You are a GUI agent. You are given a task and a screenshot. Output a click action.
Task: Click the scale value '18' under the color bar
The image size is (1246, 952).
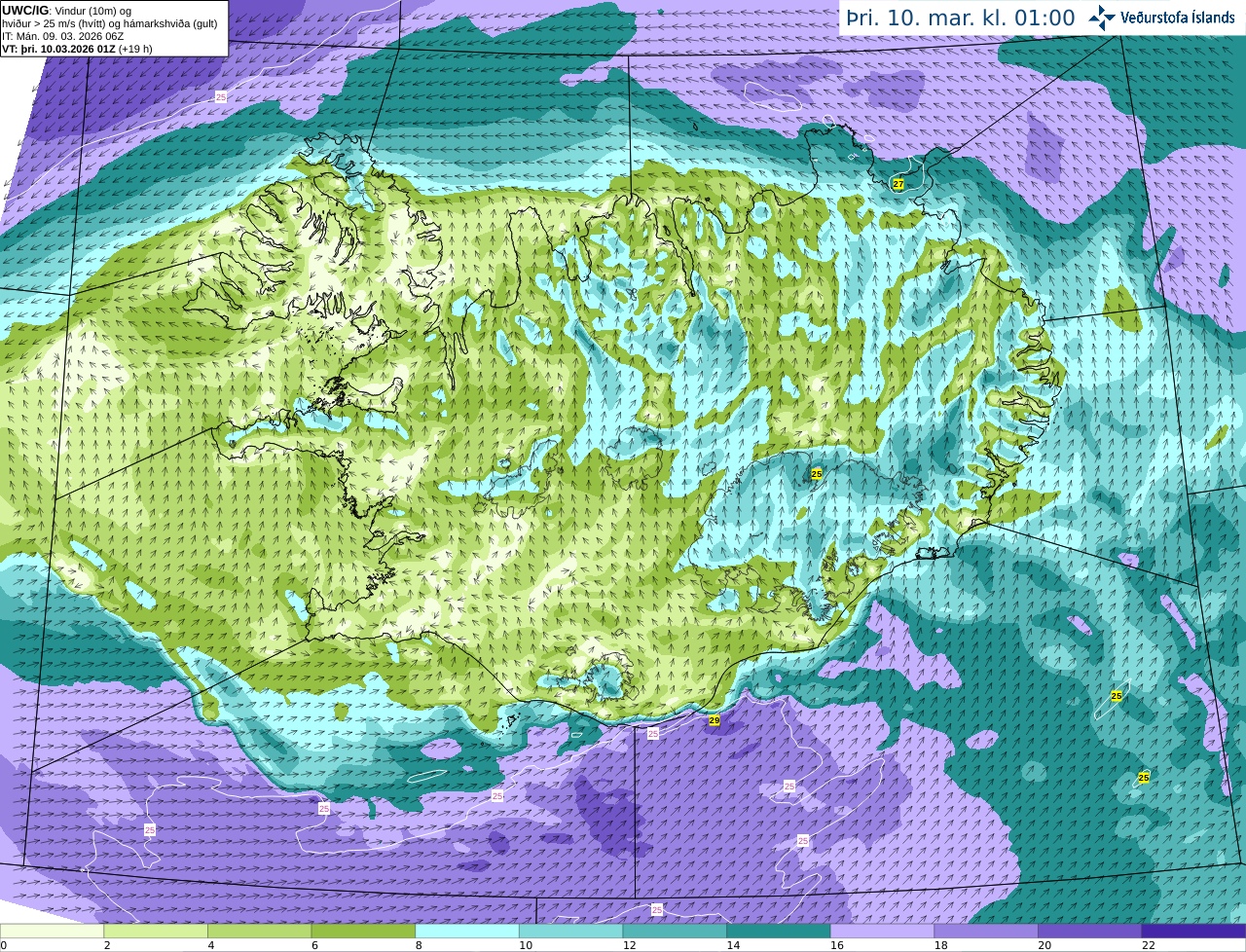pos(941,945)
